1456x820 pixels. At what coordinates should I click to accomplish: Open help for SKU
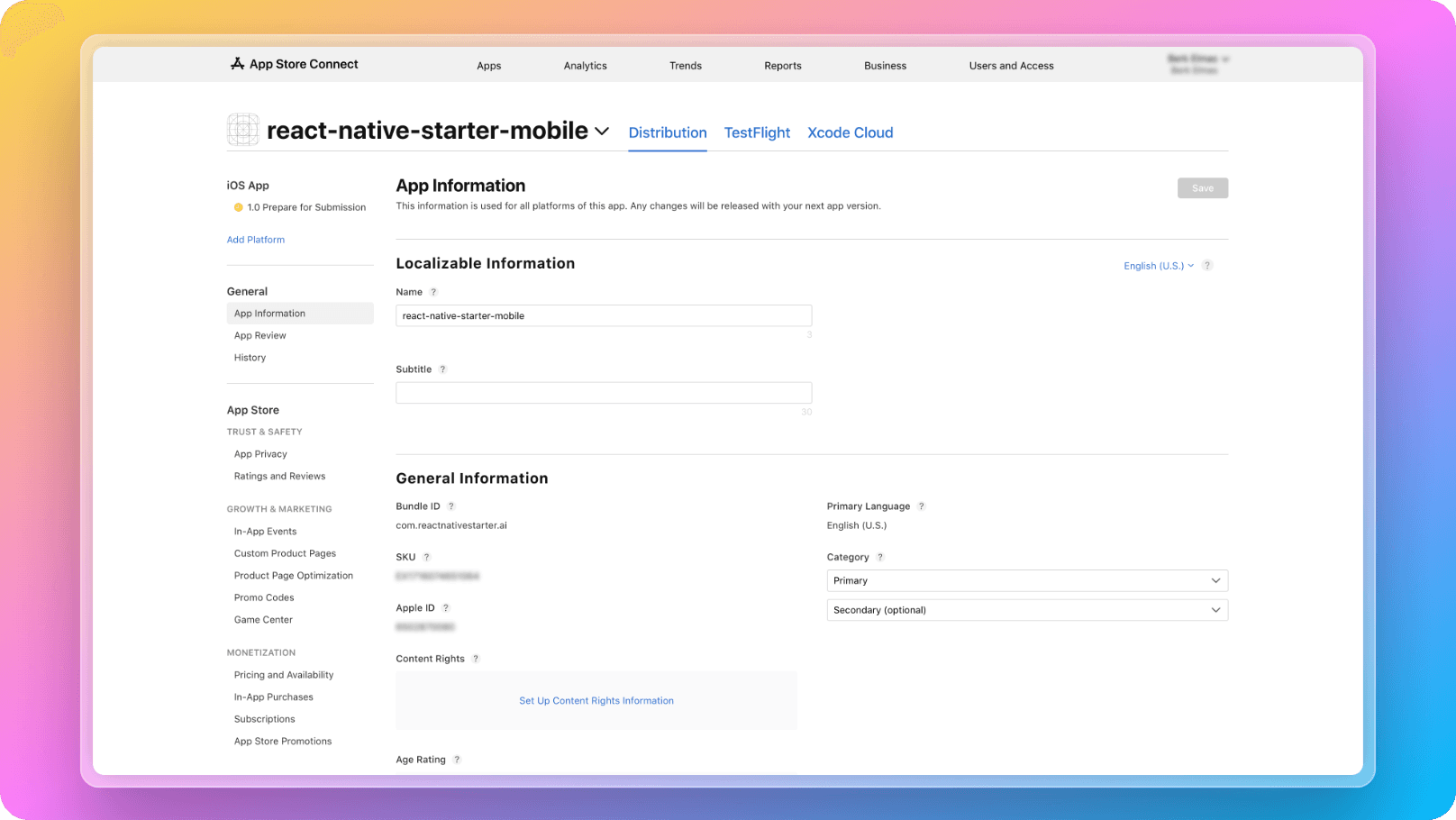tap(427, 557)
